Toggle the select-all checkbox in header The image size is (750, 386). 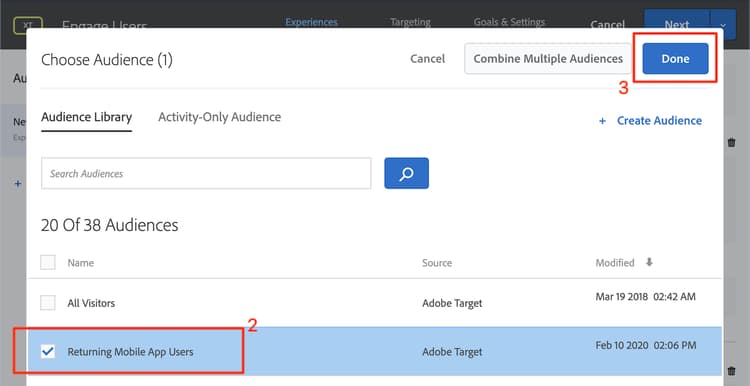tap(48, 262)
